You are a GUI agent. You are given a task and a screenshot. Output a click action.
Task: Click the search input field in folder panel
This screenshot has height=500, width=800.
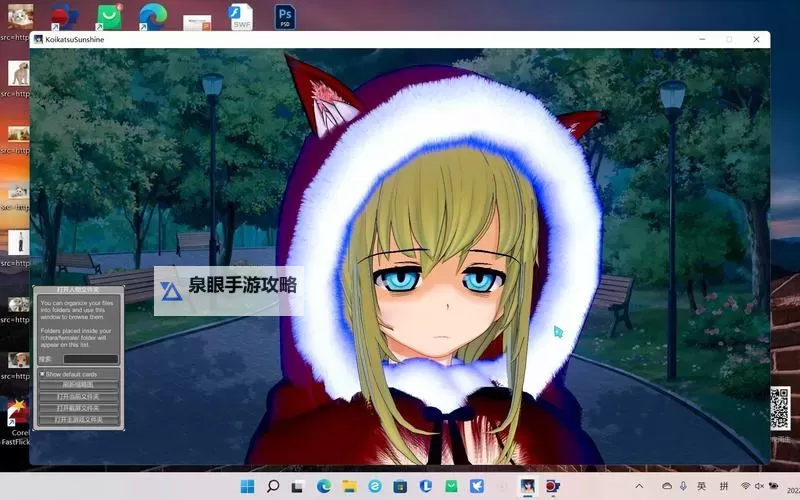(x=90, y=359)
